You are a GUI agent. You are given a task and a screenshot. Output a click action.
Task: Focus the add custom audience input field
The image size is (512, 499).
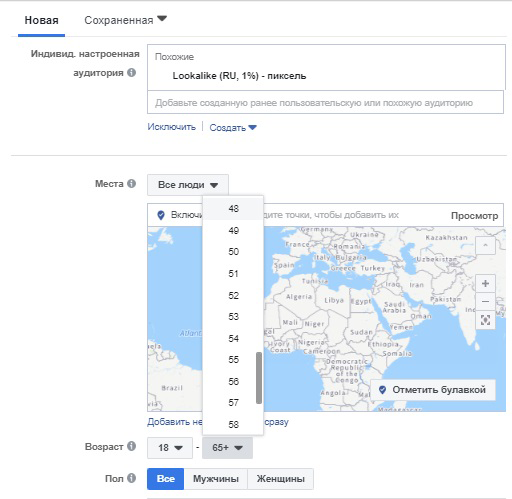point(325,103)
